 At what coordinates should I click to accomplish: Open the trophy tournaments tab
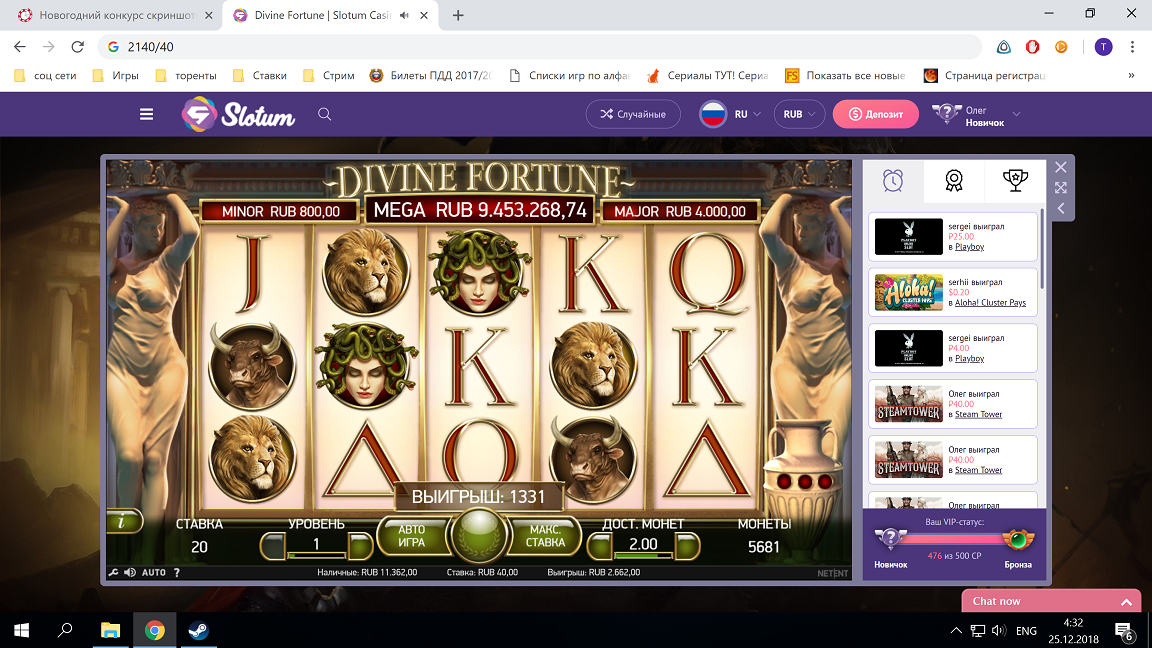[1015, 181]
